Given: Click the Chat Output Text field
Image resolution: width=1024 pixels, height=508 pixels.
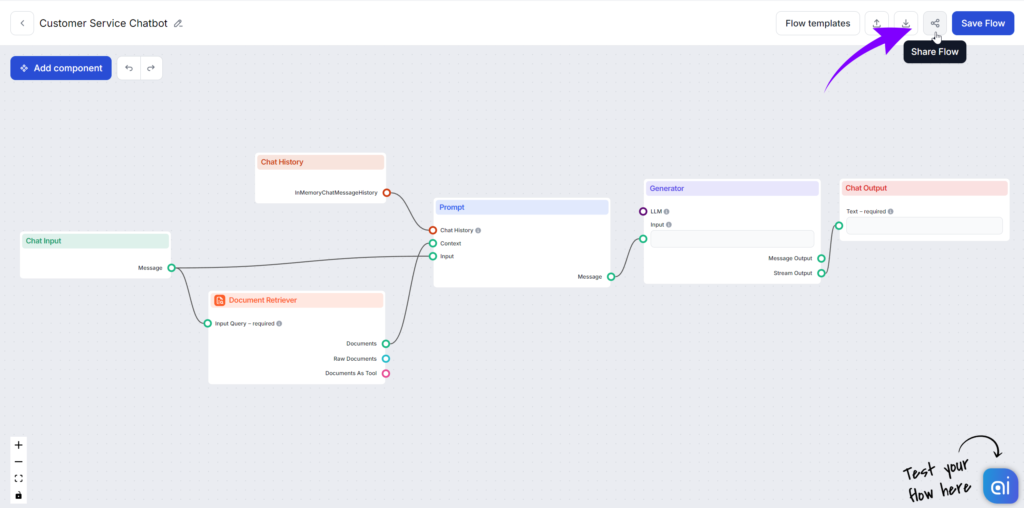Looking at the screenshot, I should (x=924, y=226).
